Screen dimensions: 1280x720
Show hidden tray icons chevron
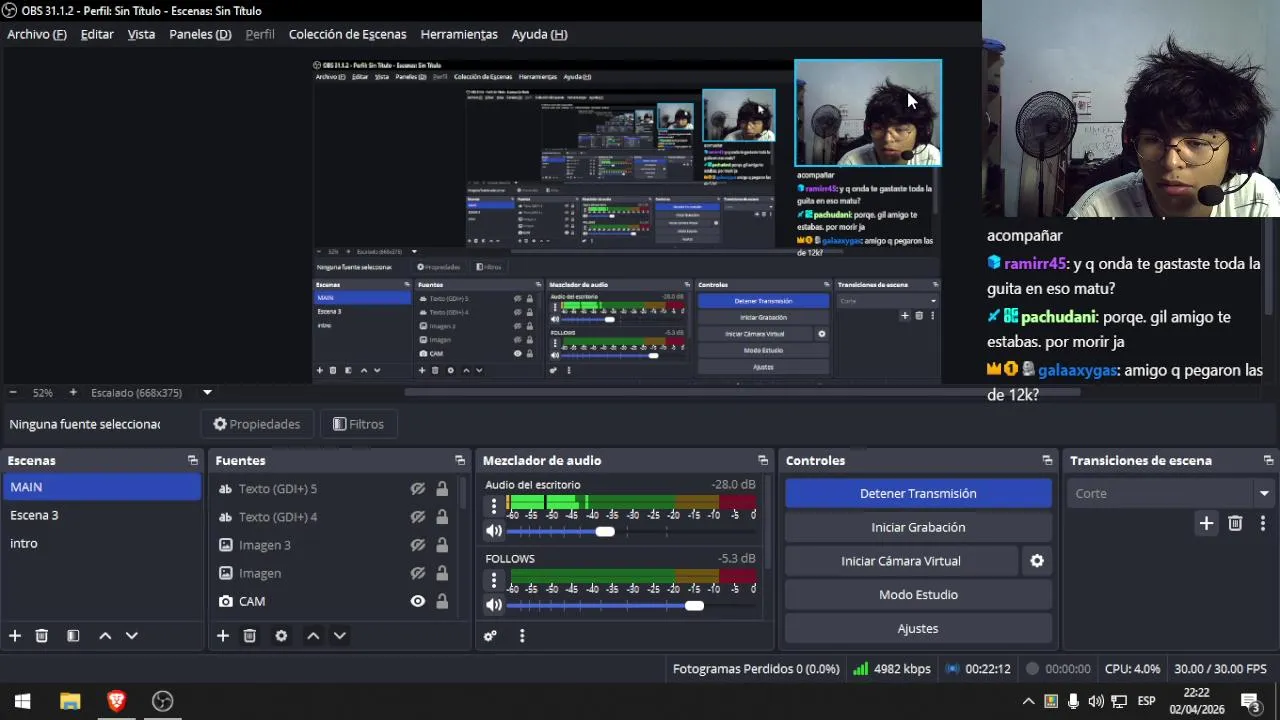click(x=1028, y=701)
